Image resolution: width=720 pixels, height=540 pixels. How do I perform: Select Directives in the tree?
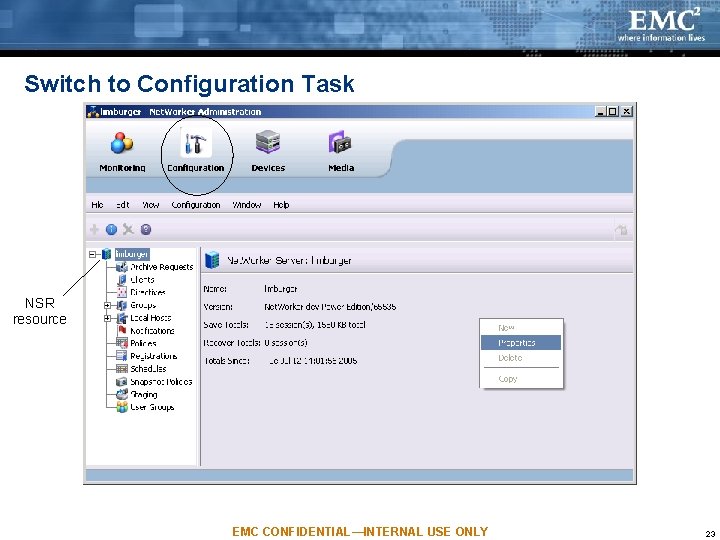click(148, 292)
